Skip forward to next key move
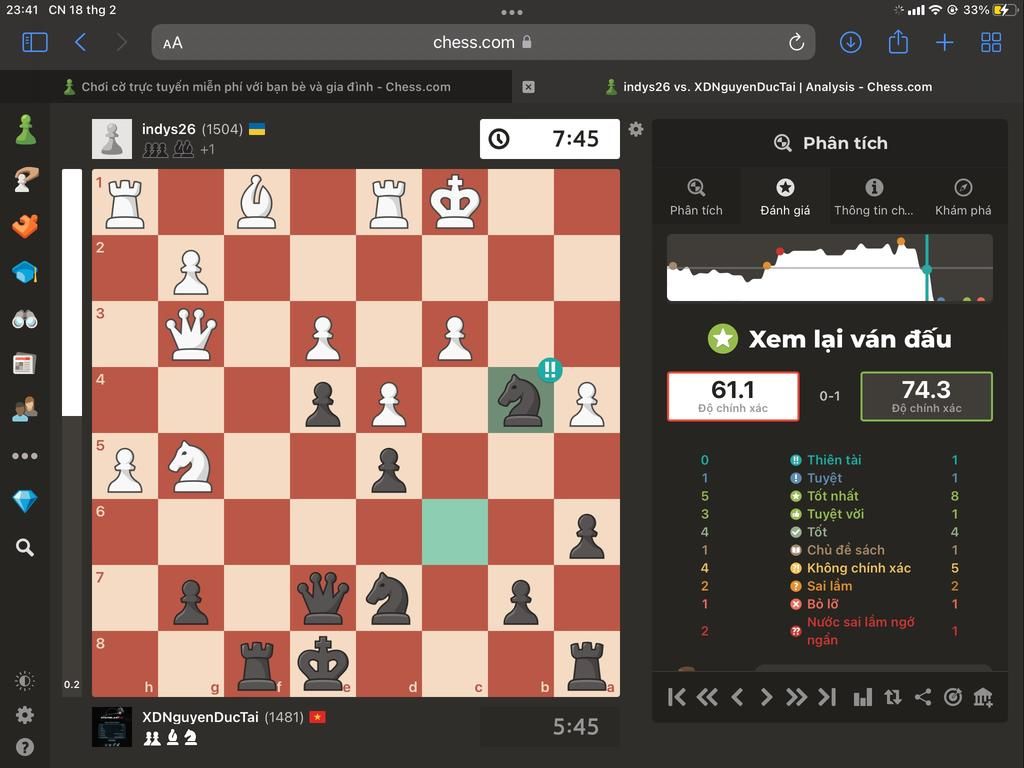 point(796,697)
